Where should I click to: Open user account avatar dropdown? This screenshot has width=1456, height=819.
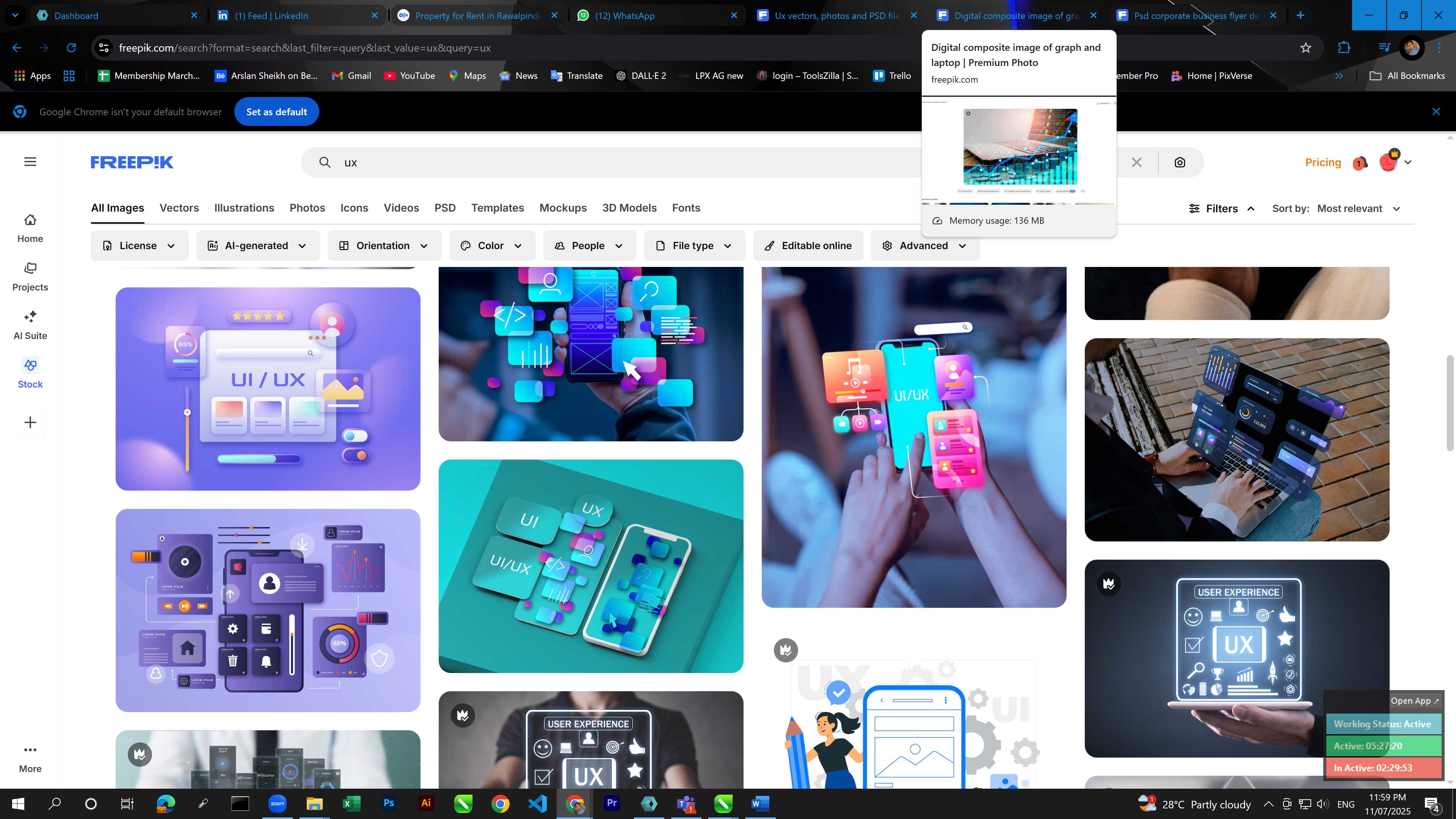click(1395, 162)
